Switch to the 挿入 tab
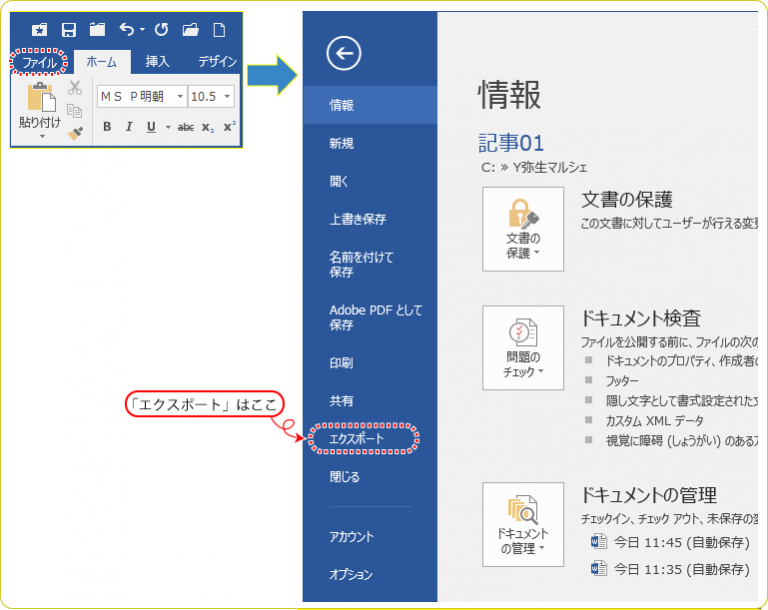The width and height of the screenshot is (768, 610). coord(157,62)
